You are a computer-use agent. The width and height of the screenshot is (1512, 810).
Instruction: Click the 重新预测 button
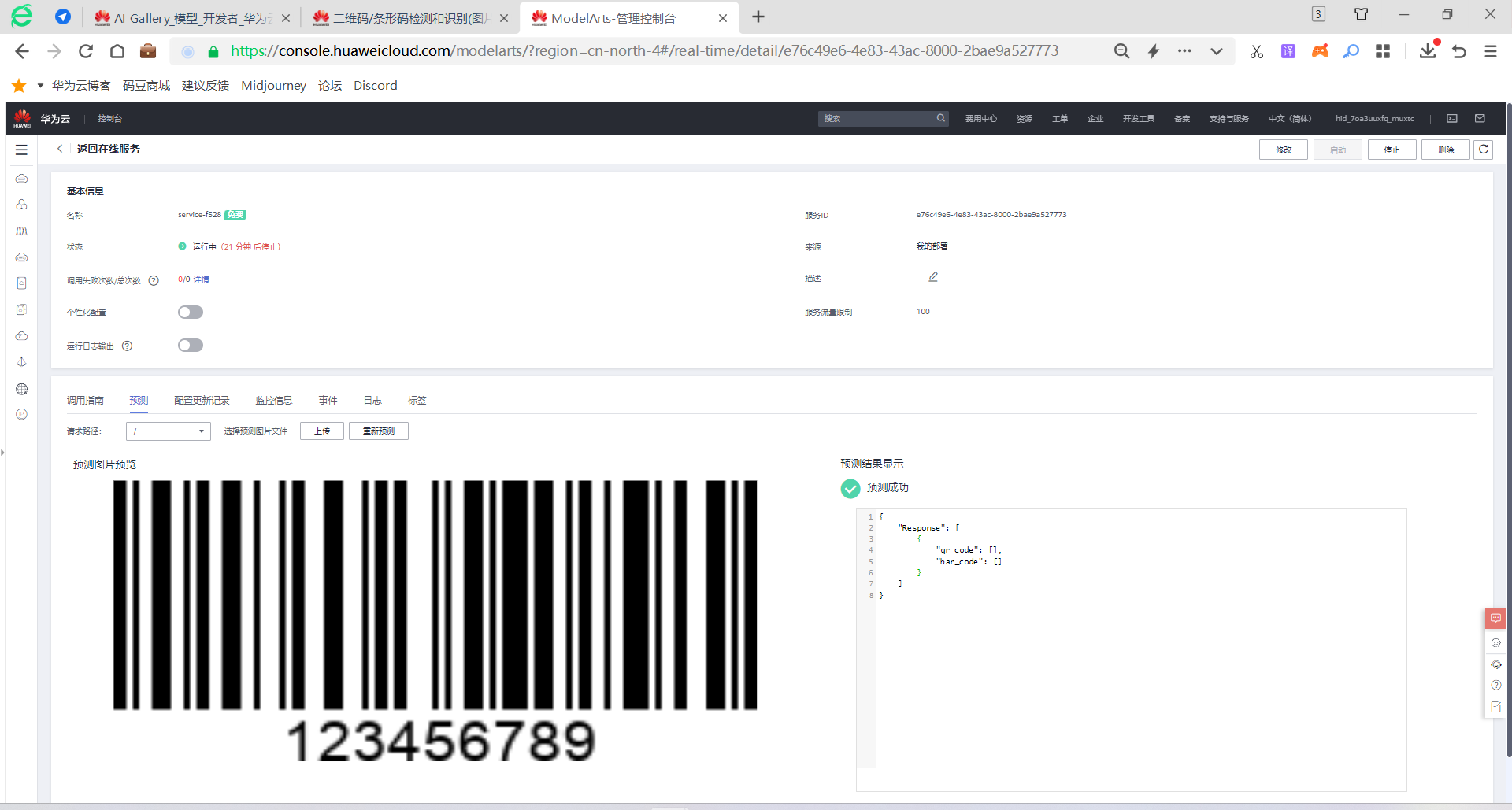[x=379, y=431]
